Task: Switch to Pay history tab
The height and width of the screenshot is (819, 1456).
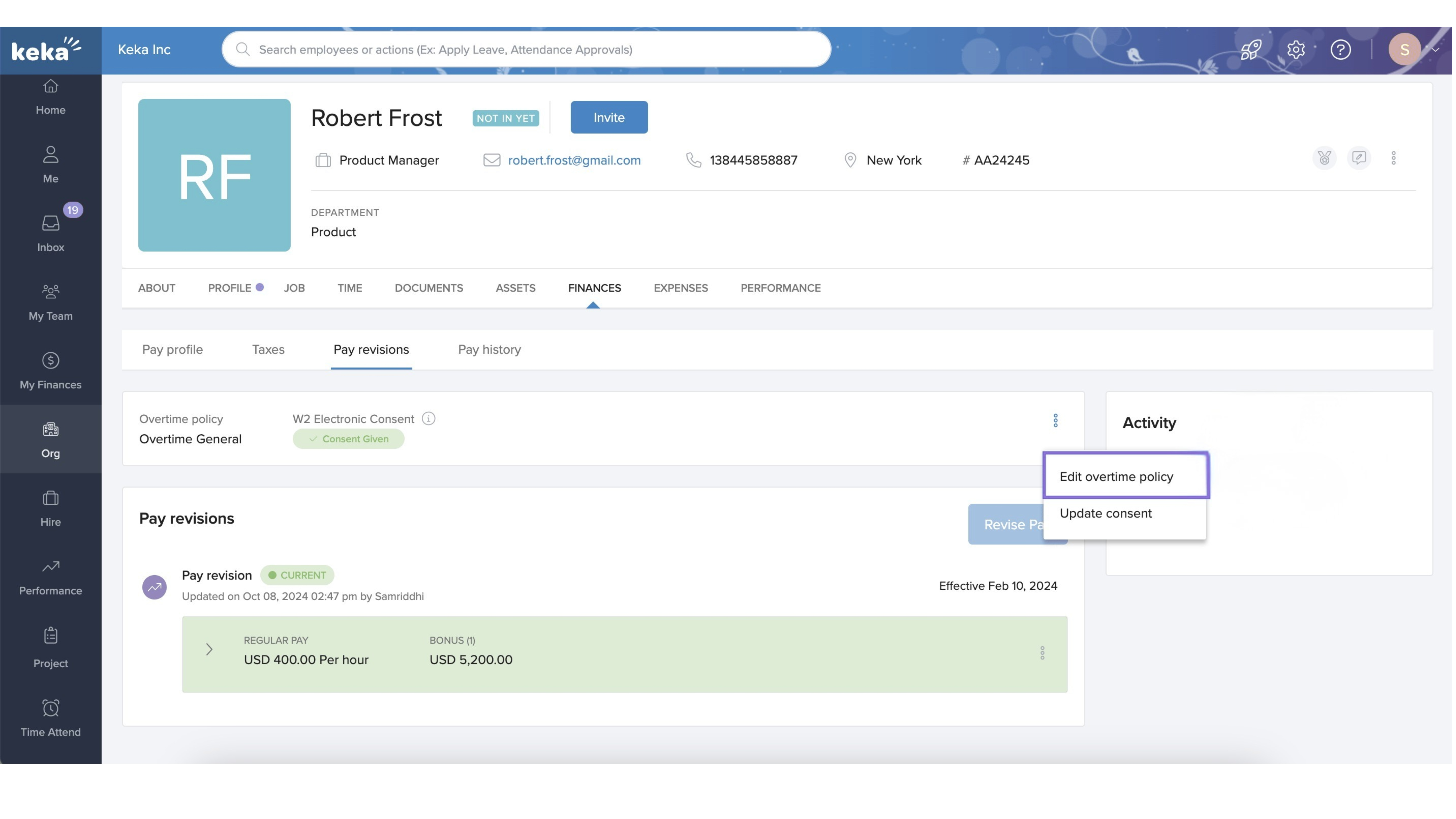Action: pos(489,349)
